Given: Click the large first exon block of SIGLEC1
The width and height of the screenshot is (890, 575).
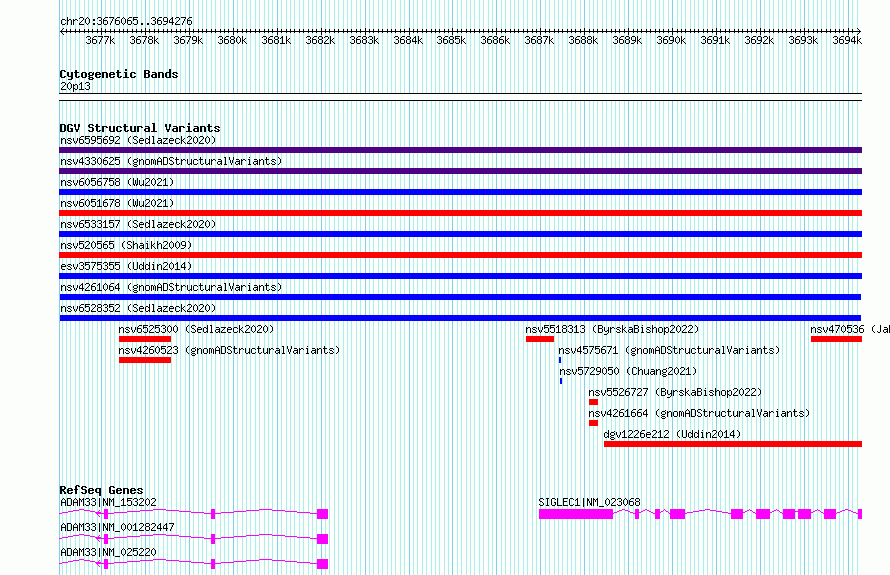Looking at the screenshot, I should coord(576,514).
